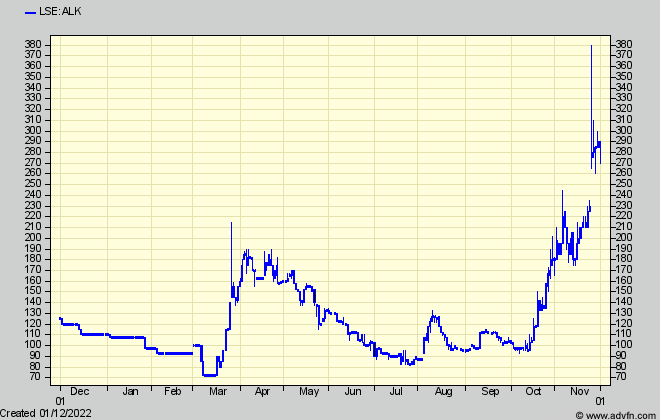Click the 70 value on right axis
Screen dimensions: 660x420
point(622,376)
